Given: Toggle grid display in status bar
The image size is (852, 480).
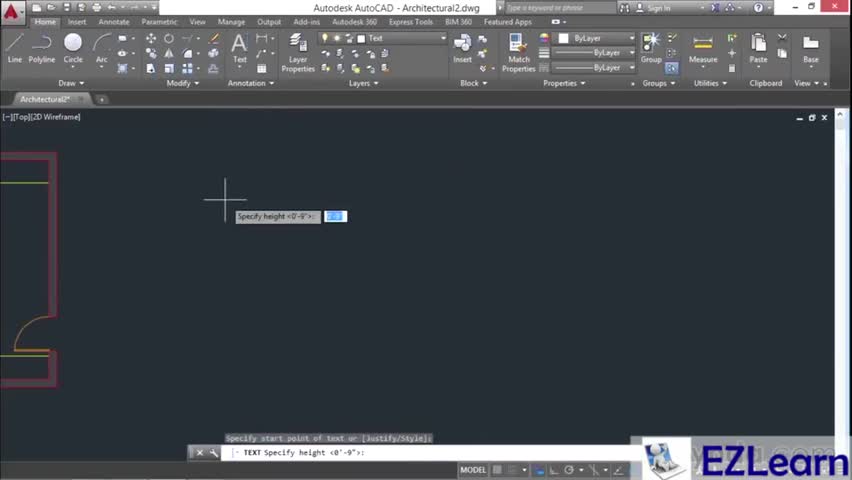Looking at the screenshot, I should click(x=497, y=470).
